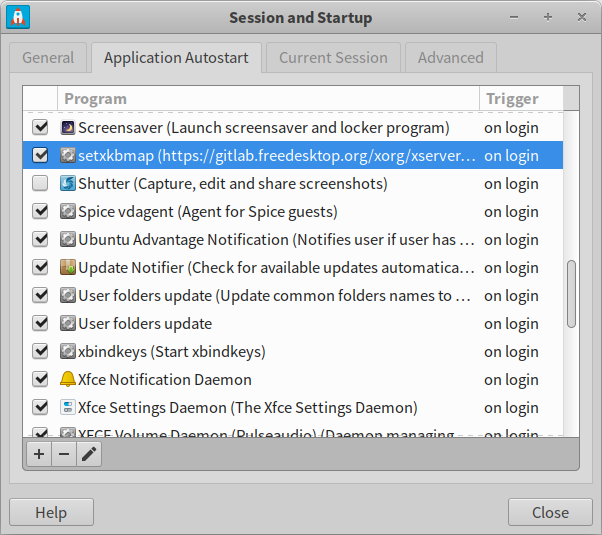
Task: Click the edit entry pencil icon
Action: click(x=89, y=454)
